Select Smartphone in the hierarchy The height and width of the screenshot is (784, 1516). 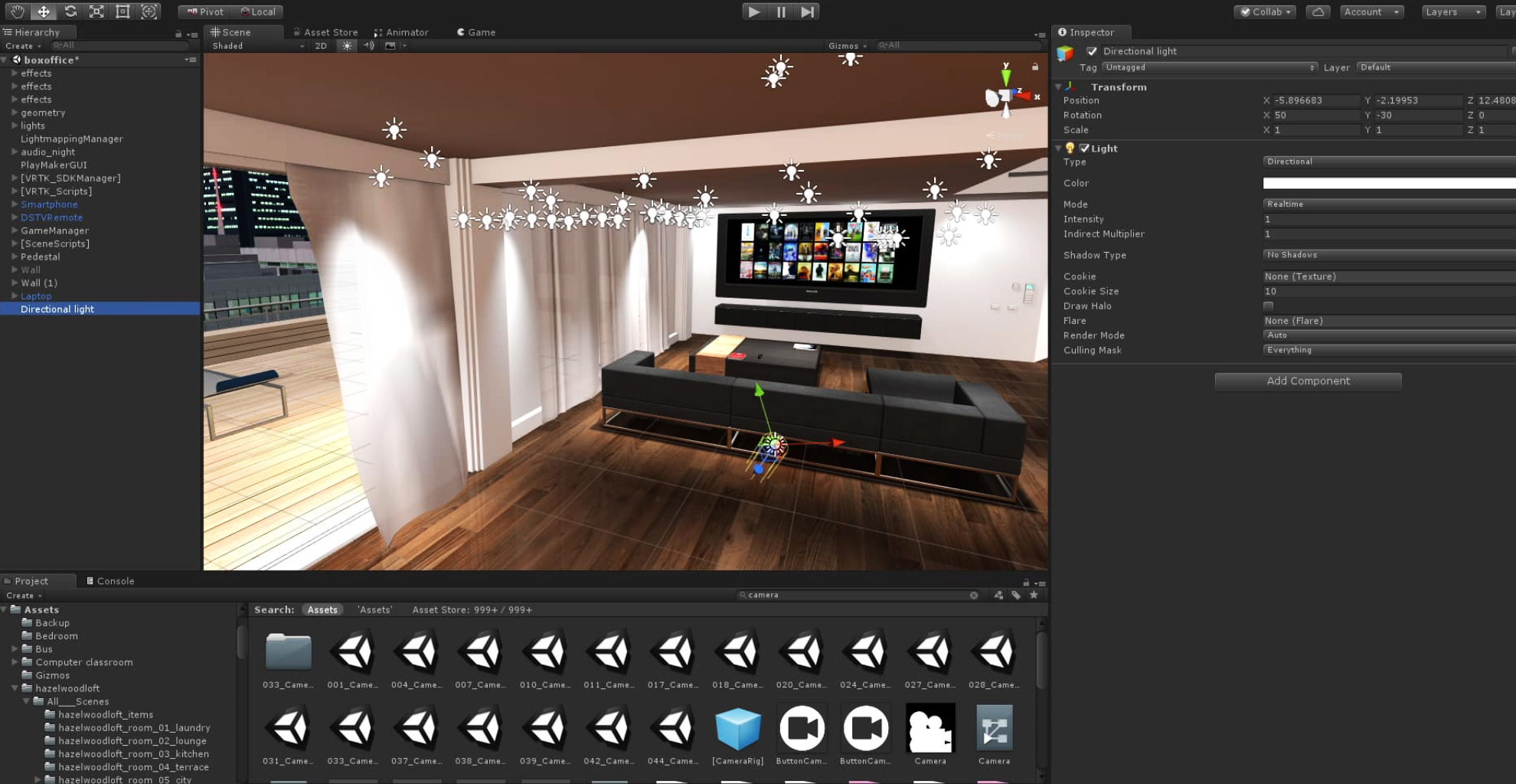49,204
